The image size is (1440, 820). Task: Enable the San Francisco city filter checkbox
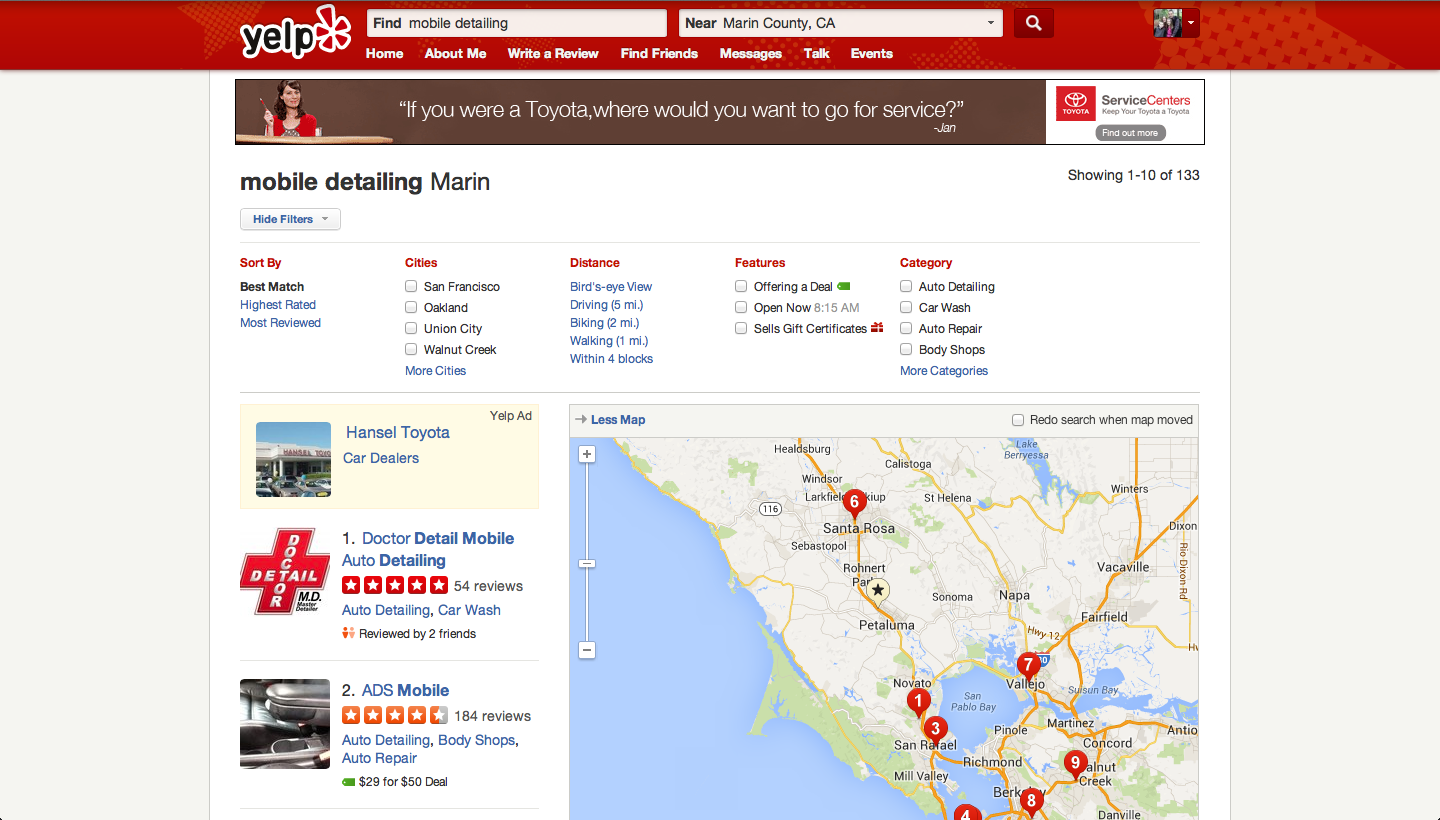[410, 286]
